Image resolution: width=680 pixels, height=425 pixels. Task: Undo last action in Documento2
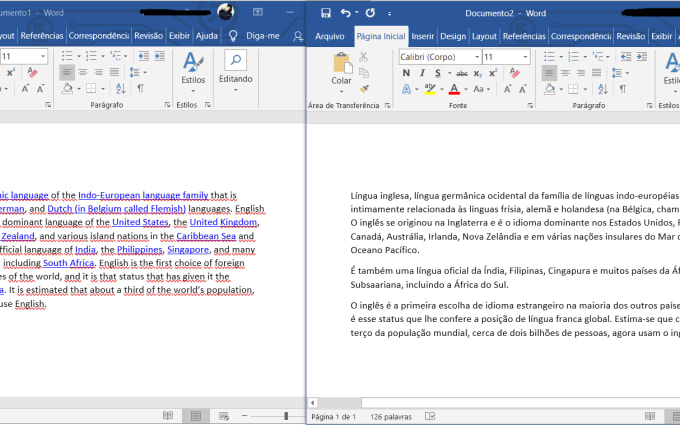point(346,13)
